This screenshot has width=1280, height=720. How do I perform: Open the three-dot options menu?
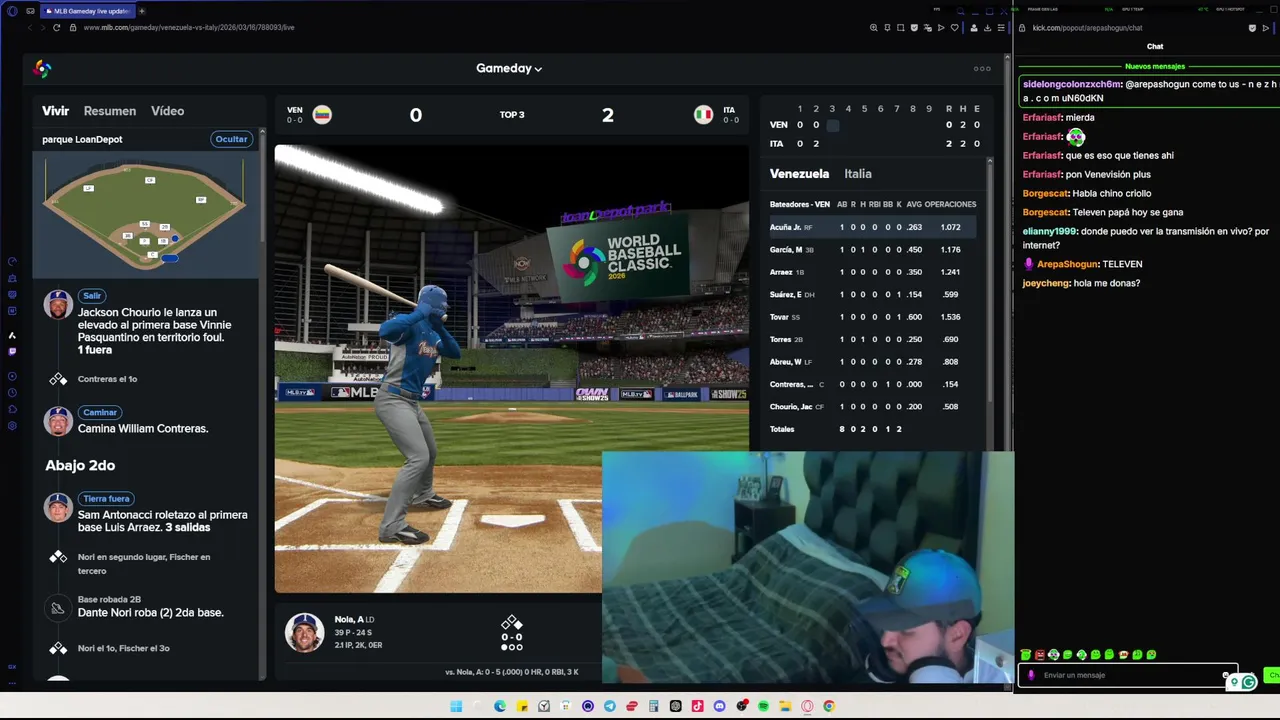[x=982, y=68]
